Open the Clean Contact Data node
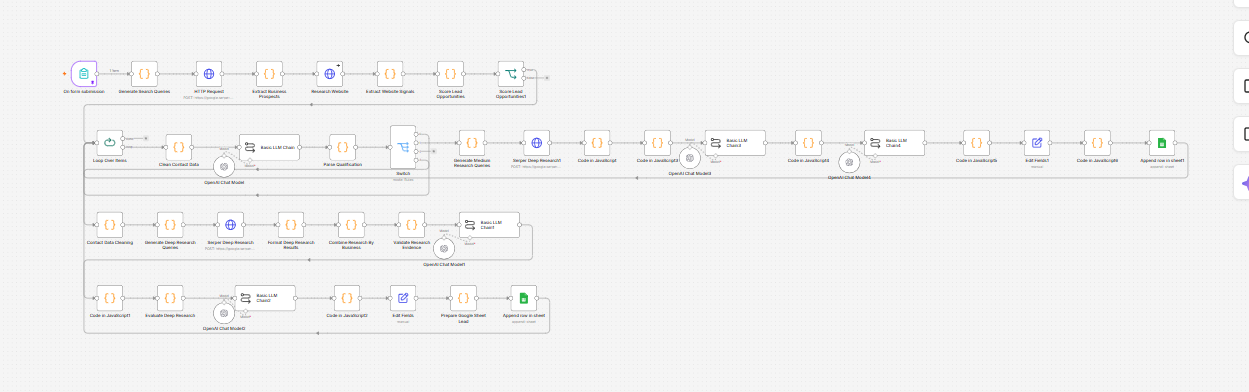This screenshot has height=392, width=1249. point(178,147)
